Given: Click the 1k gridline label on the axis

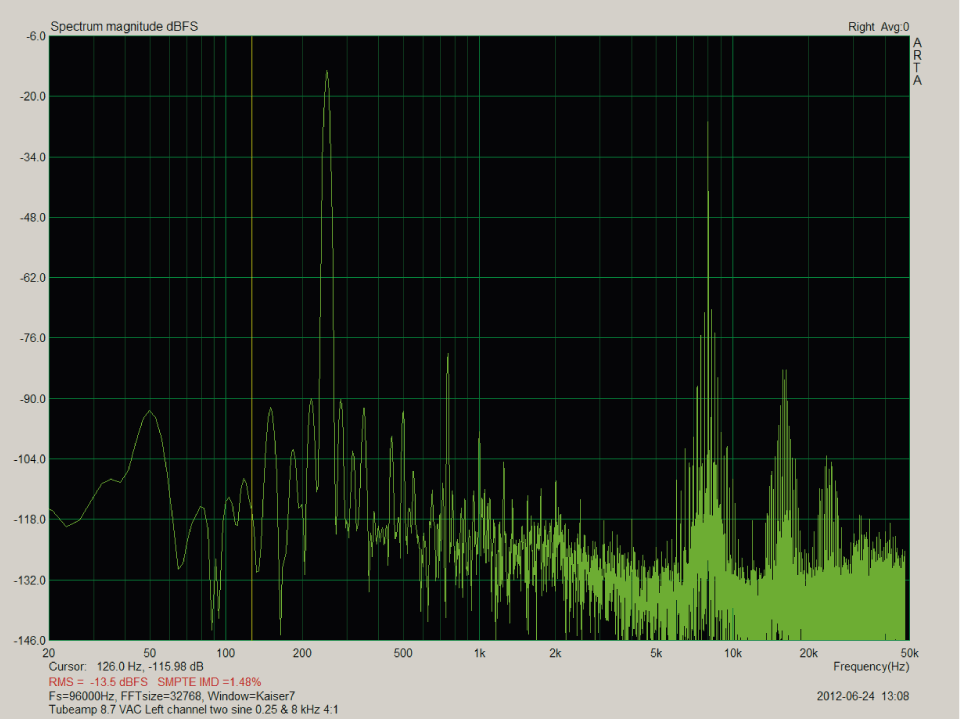Looking at the screenshot, I should pyautogui.click(x=478, y=651).
